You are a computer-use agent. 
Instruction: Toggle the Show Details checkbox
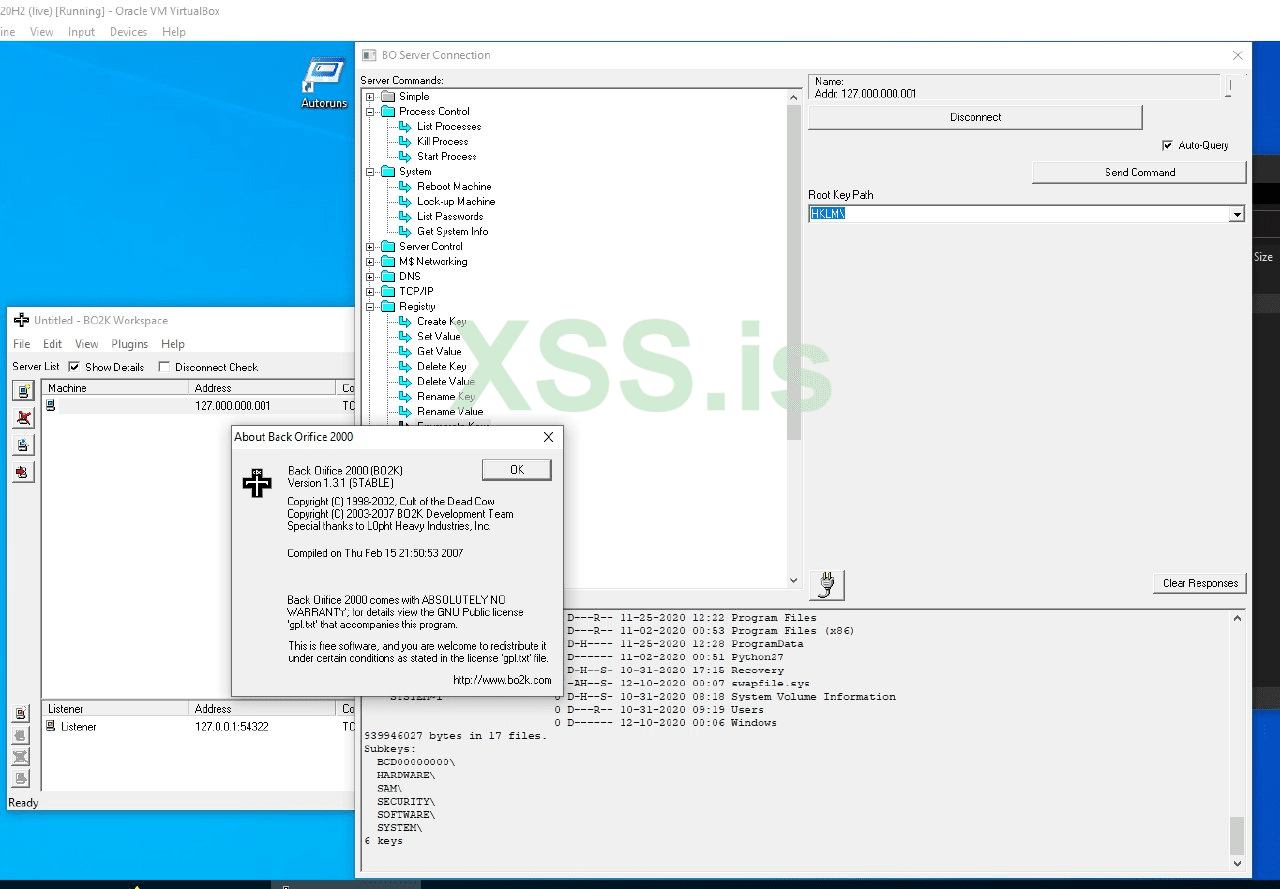coord(74,367)
